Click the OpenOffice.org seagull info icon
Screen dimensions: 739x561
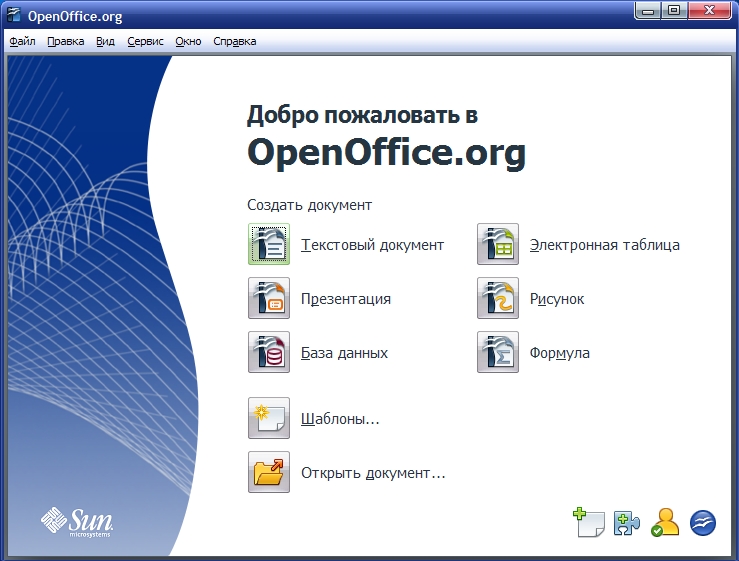point(704,524)
